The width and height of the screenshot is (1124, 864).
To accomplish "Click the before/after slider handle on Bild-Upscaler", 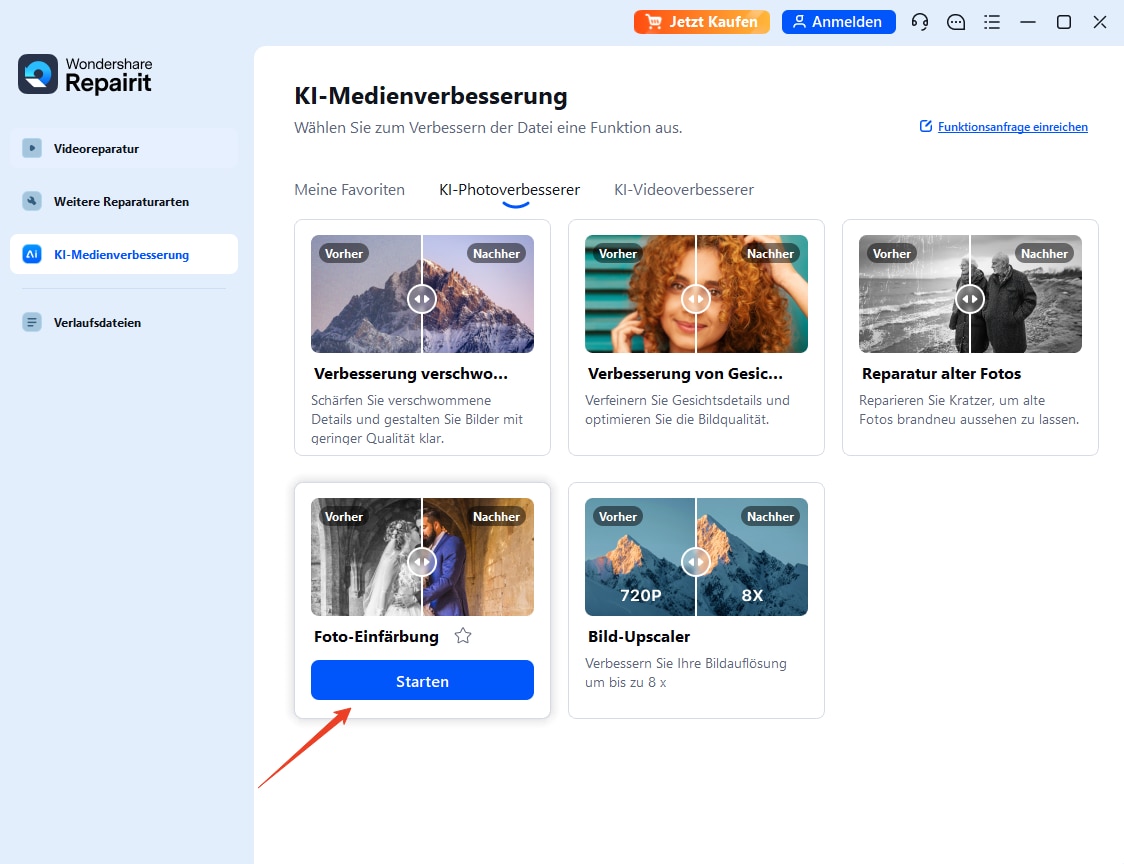I will point(696,562).
